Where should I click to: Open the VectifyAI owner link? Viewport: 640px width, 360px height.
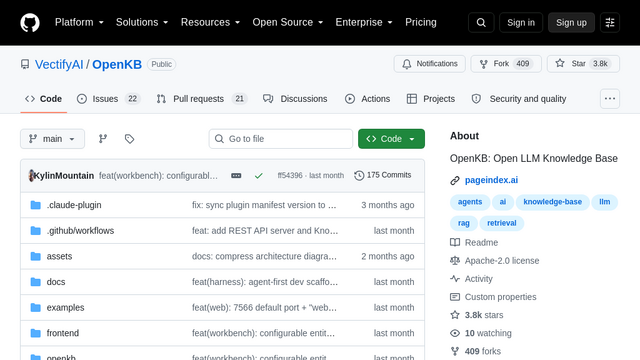click(59, 64)
